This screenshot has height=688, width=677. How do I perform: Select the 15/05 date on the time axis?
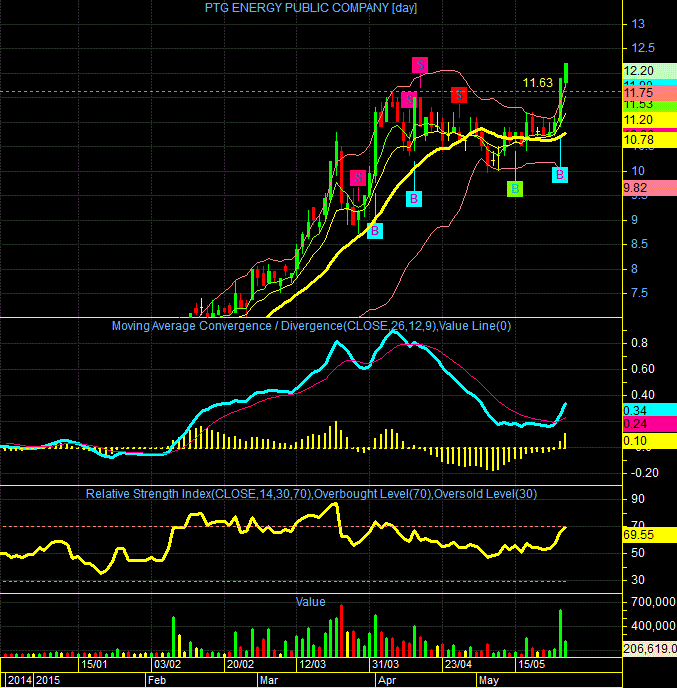[531, 664]
